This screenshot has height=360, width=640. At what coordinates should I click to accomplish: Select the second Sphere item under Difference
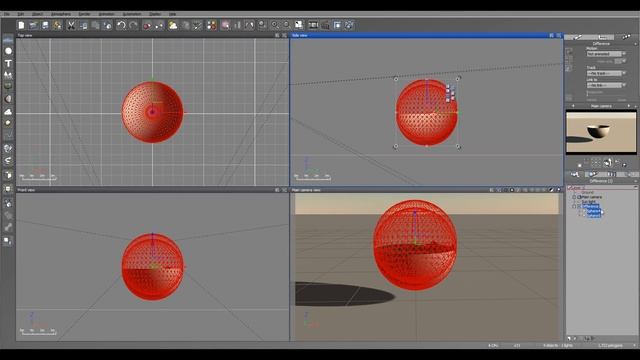(x=594, y=216)
